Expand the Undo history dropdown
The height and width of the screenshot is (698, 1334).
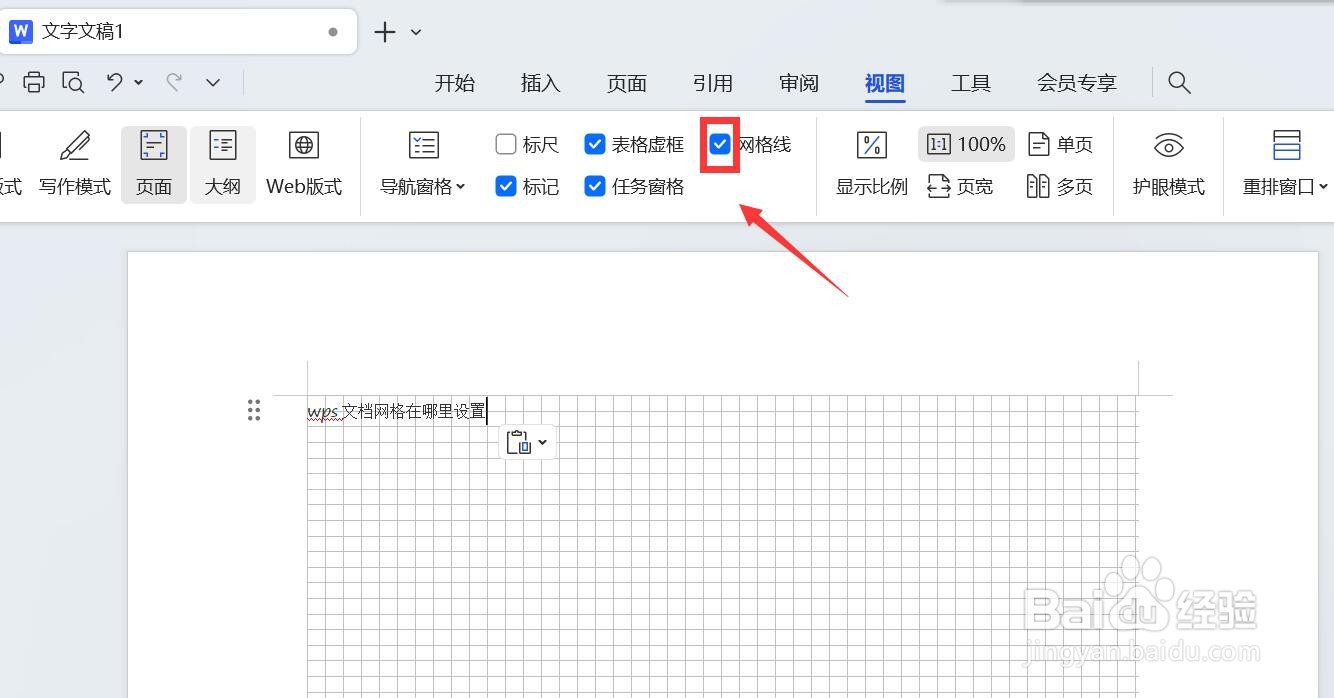pyautogui.click(x=138, y=82)
